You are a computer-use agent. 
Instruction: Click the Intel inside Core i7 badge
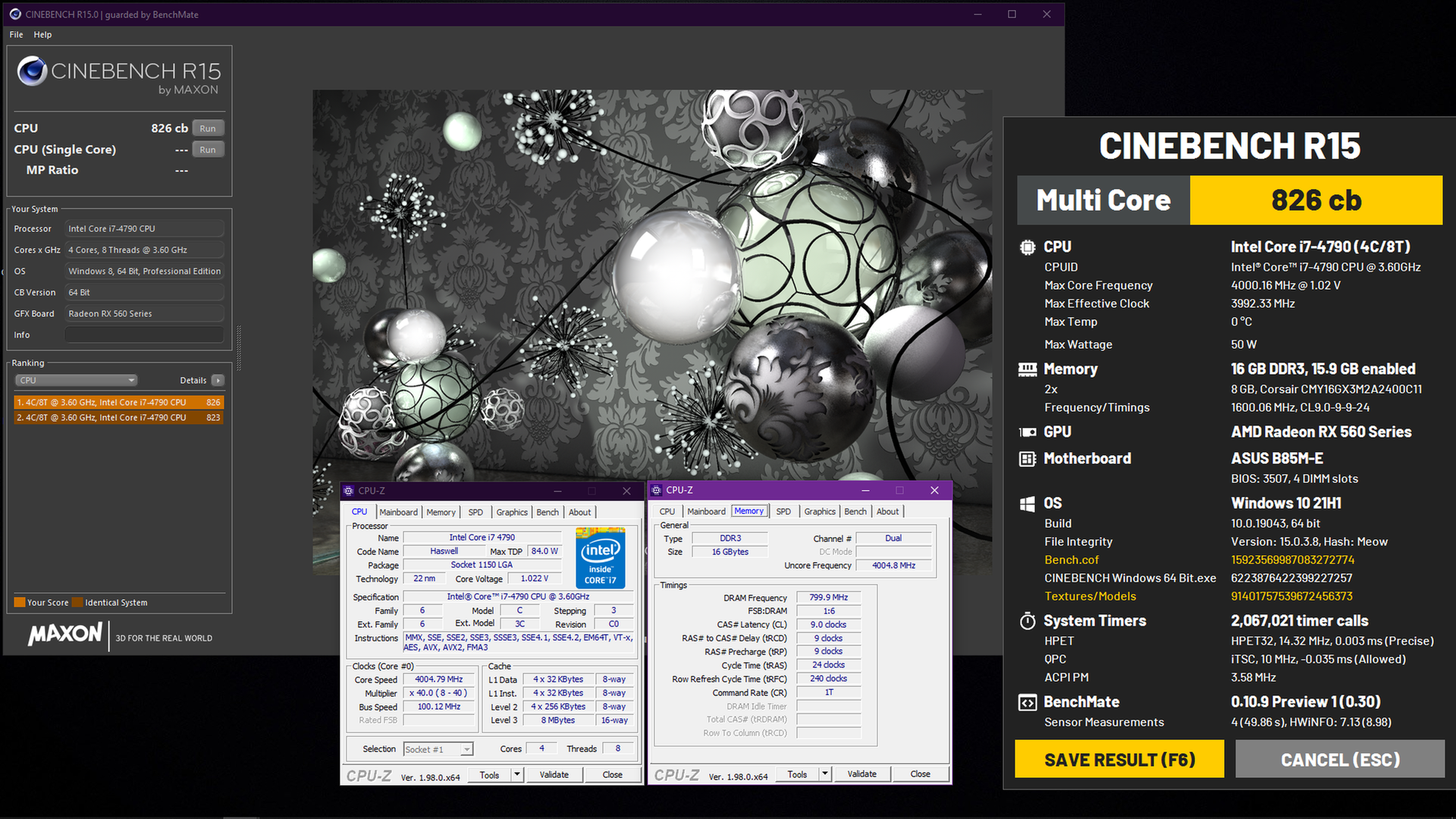600,558
